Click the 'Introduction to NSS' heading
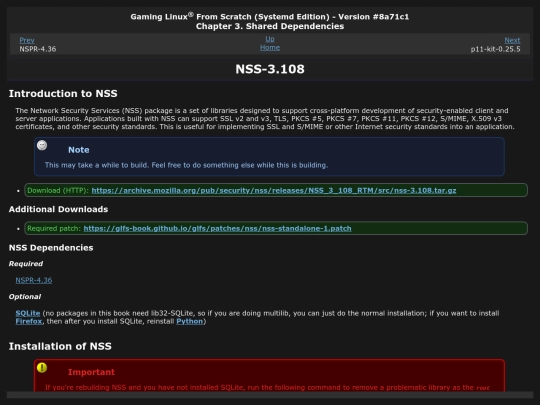The image size is (540, 405). pos(63,94)
